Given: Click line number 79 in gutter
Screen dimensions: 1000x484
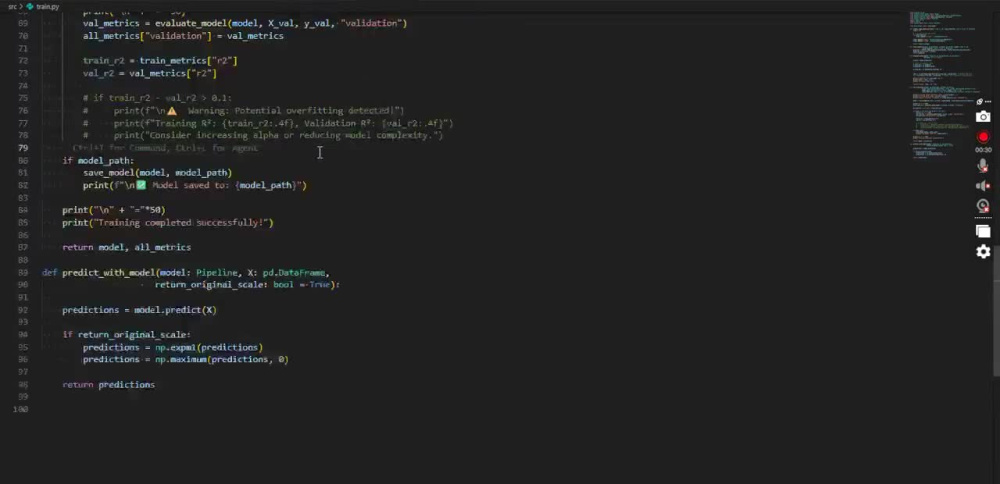Looking at the screenshot, I should [x=23, y=148].
